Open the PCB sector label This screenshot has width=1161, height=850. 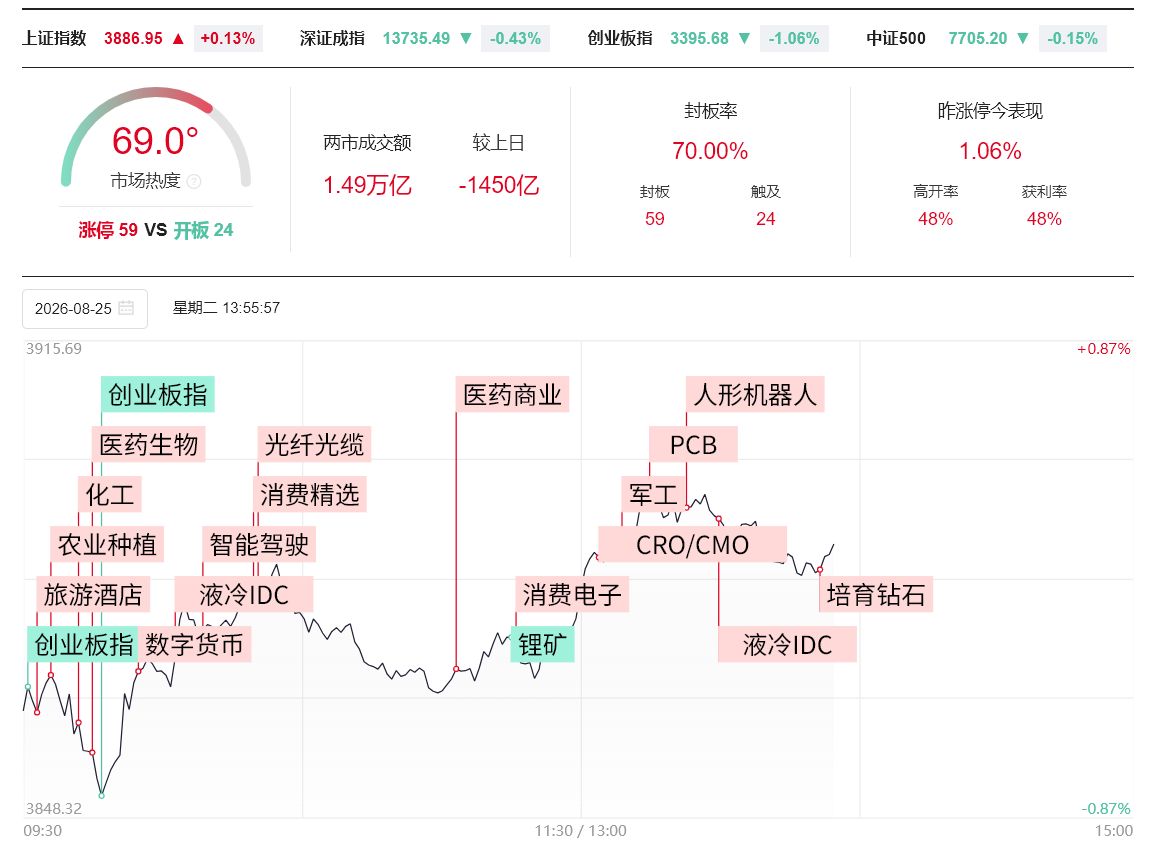[693, 444]
